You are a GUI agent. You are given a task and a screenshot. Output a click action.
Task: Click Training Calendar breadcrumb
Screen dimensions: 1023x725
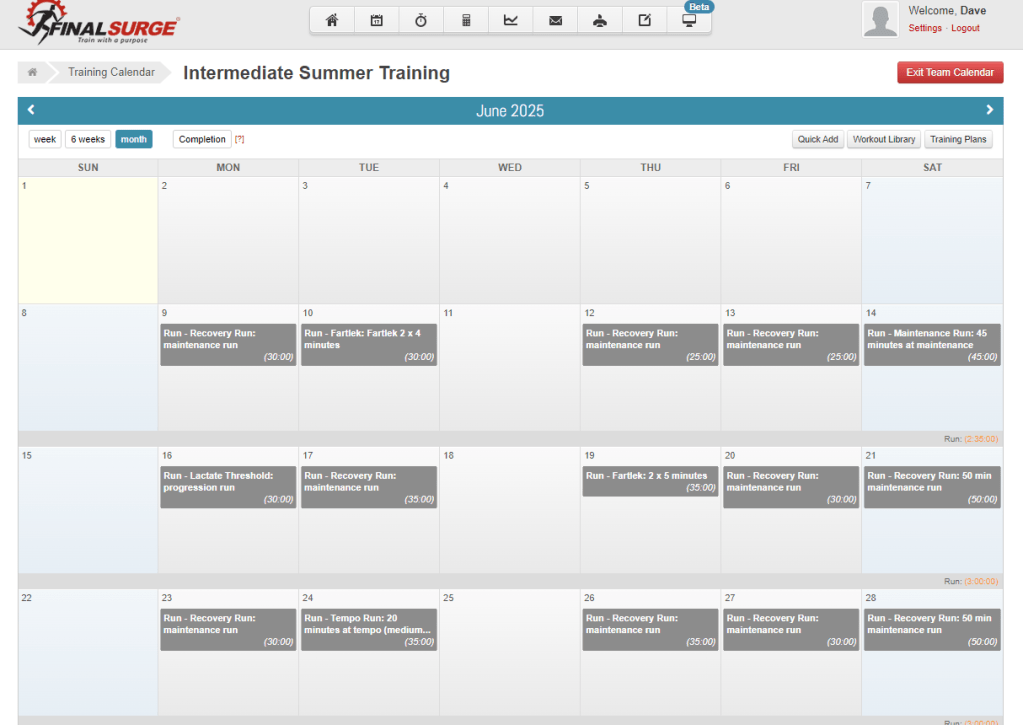111,73
